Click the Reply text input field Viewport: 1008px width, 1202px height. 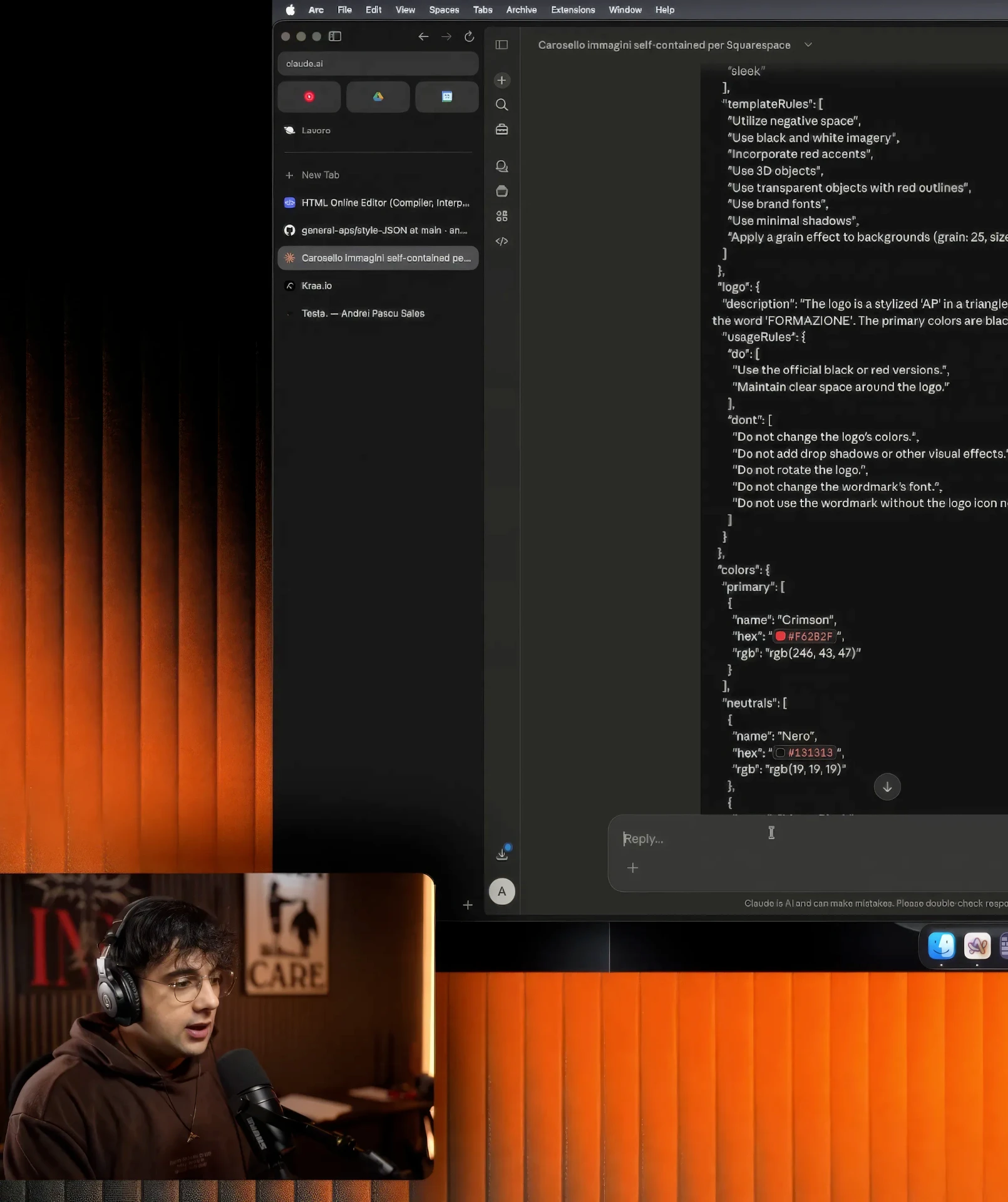[808, 839]
